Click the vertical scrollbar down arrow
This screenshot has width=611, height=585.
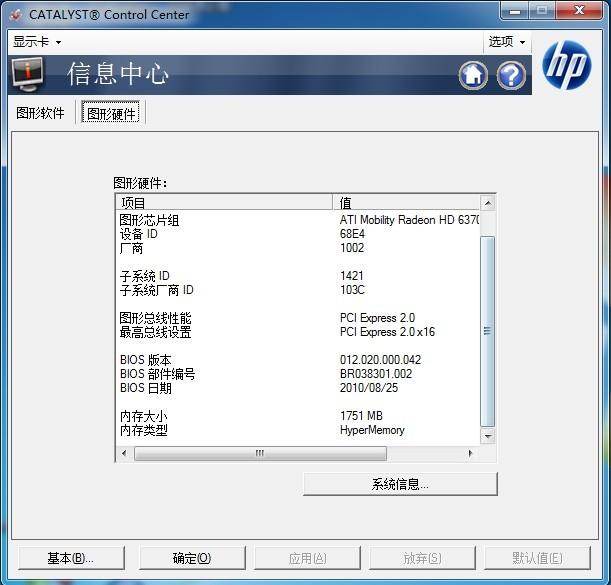(487, 436)
